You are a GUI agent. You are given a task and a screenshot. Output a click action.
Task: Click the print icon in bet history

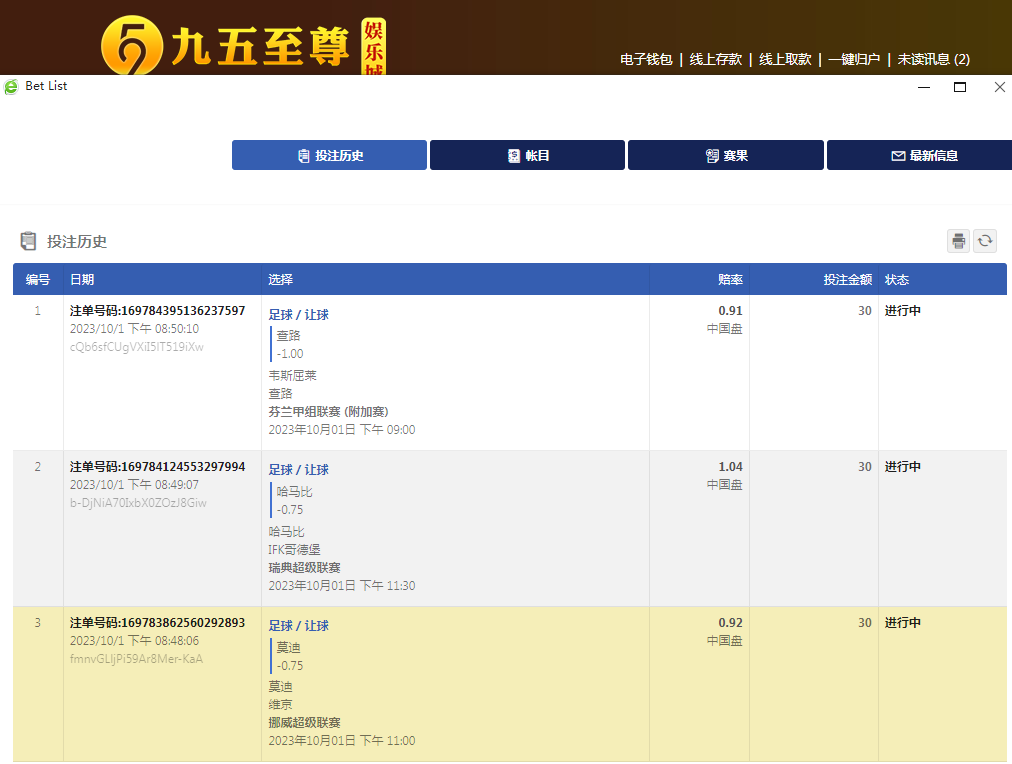[958, 241]
